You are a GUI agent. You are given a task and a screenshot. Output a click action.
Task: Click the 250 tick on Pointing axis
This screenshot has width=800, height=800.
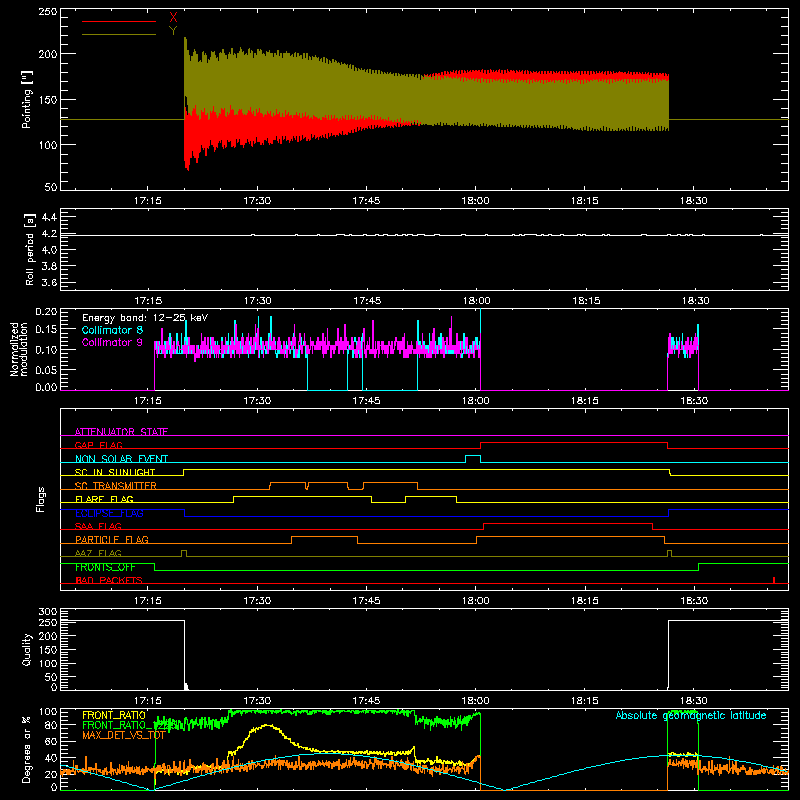pos(48,12)
